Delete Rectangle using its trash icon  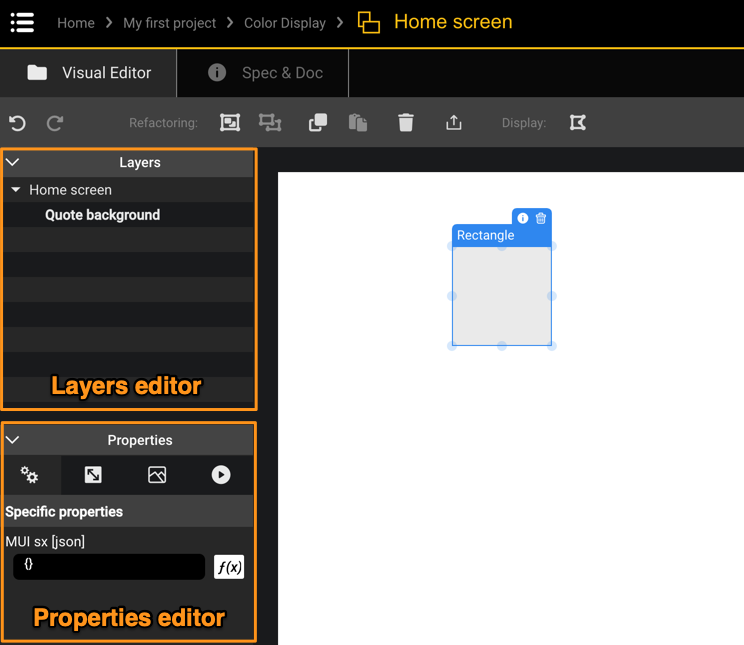coord(541,218)
